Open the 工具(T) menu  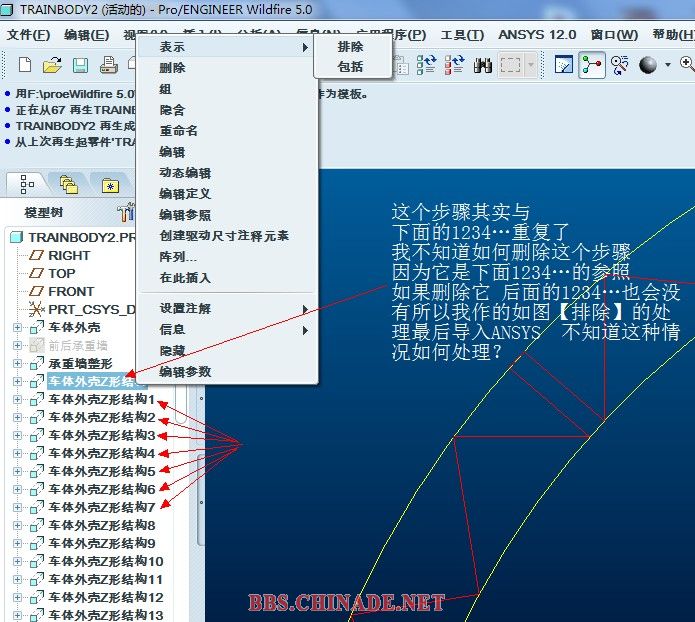tap(462, 35)
